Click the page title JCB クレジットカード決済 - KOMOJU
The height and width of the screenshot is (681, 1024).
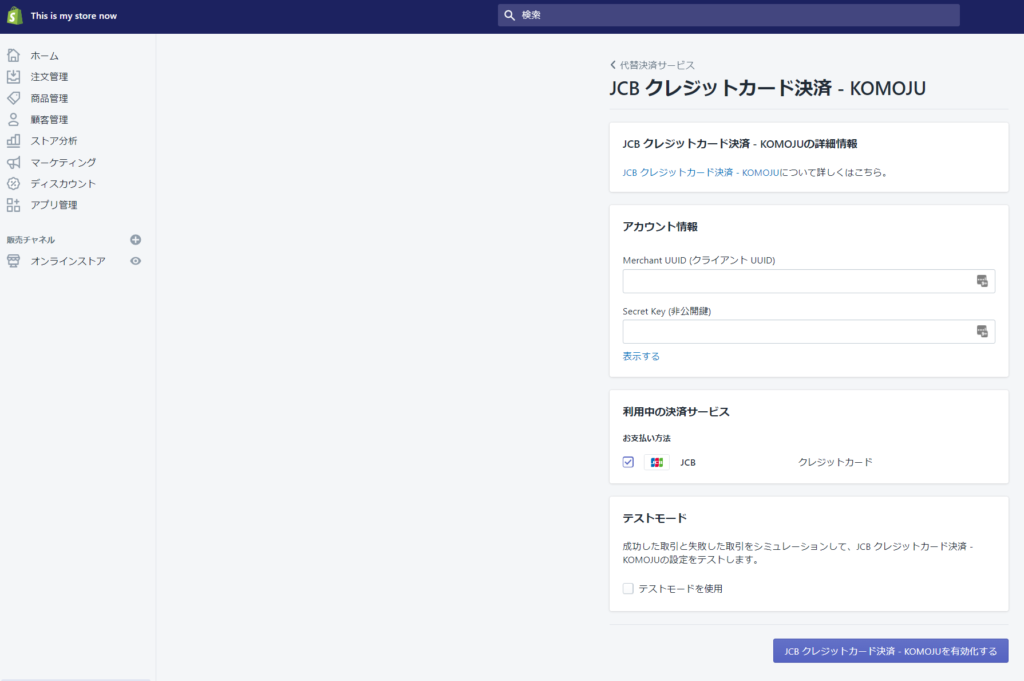click(x=767, y=88)
